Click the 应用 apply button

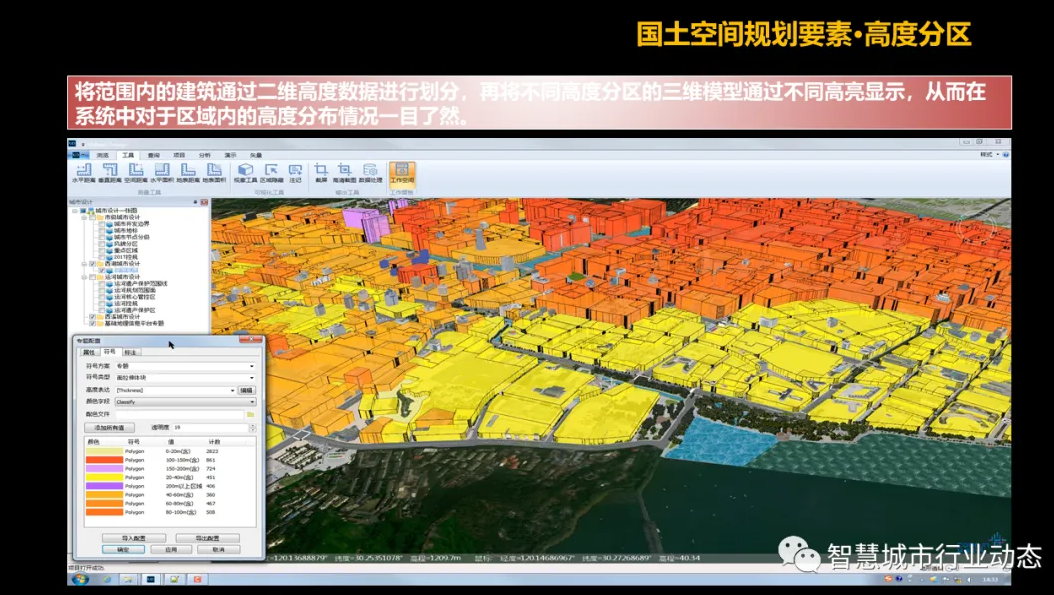click(171, 549)
